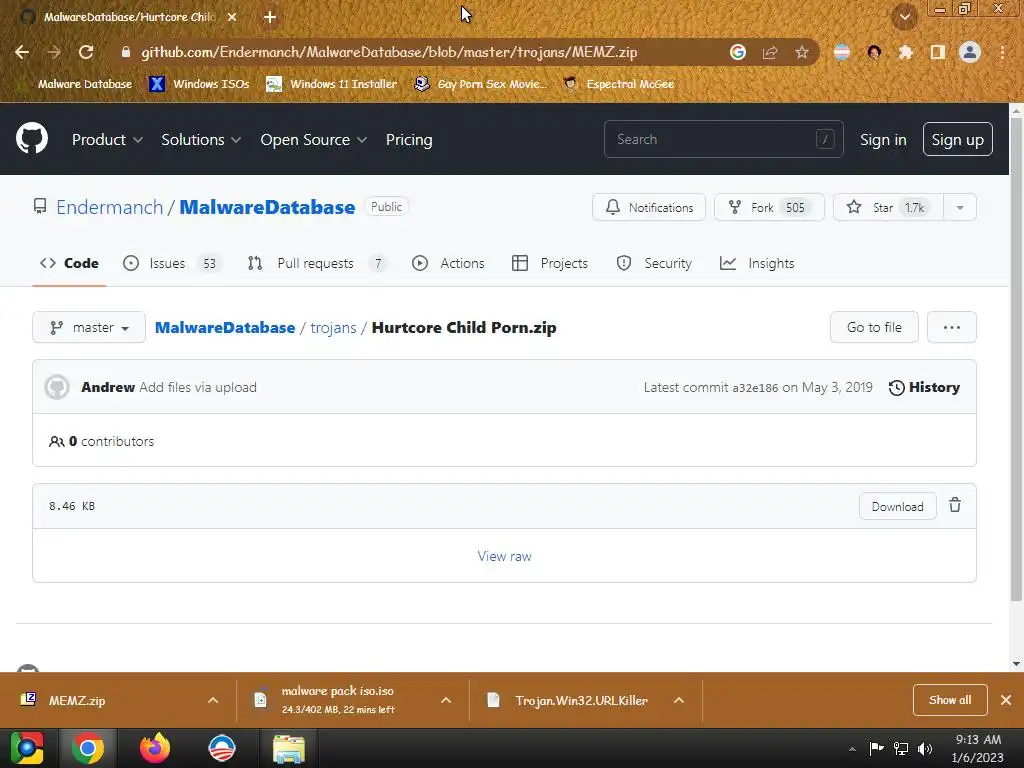Show hidden system tray icons
The width and height of the screenshot is (1024, 768).
click(x=852, y=749)
